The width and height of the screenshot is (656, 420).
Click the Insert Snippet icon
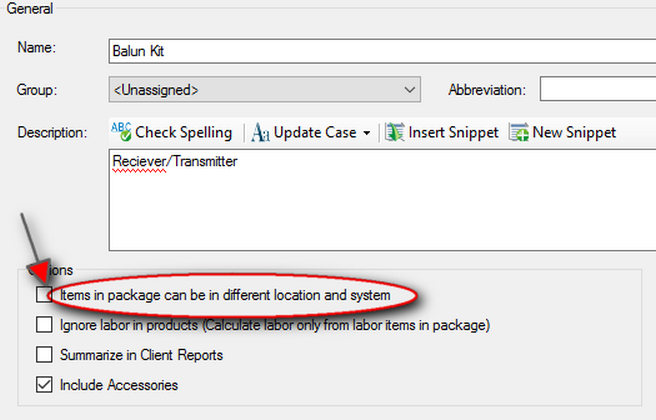395,132
